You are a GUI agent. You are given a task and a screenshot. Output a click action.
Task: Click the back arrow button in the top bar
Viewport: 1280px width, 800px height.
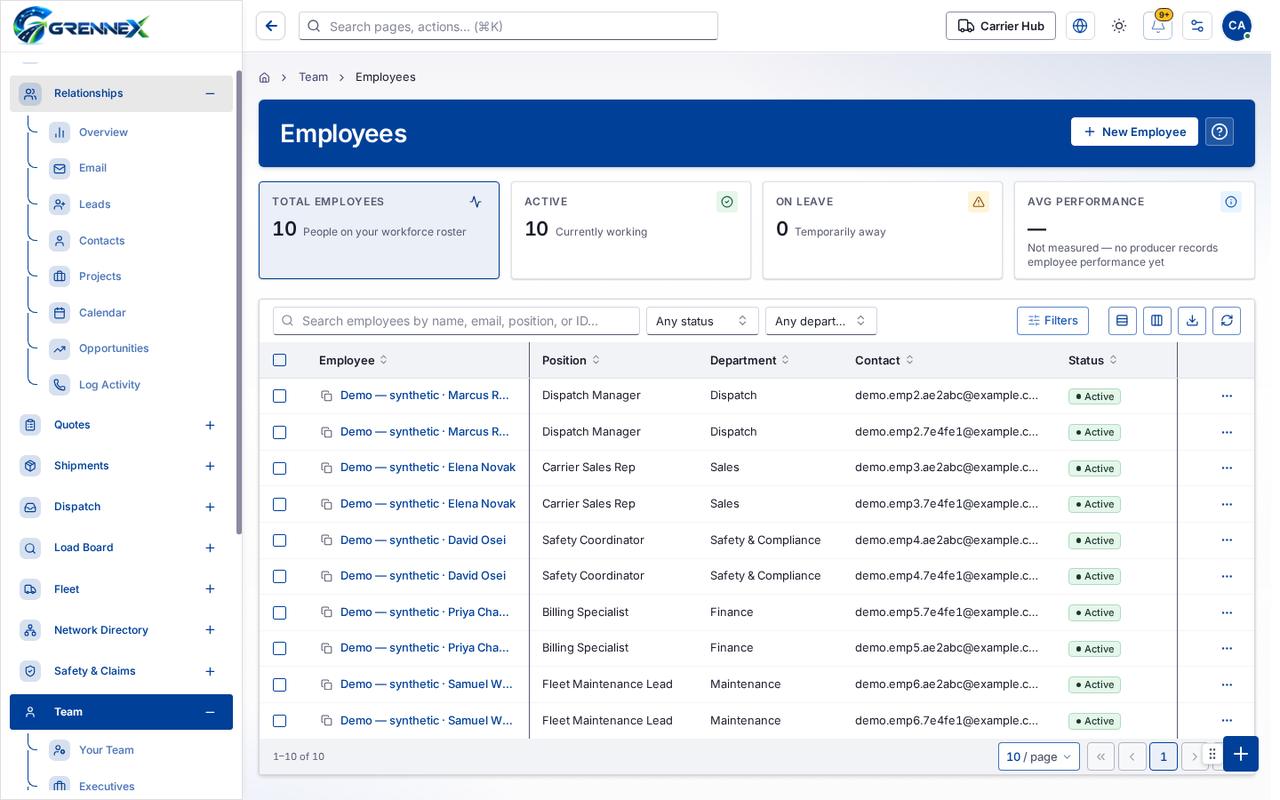point(271,26)
